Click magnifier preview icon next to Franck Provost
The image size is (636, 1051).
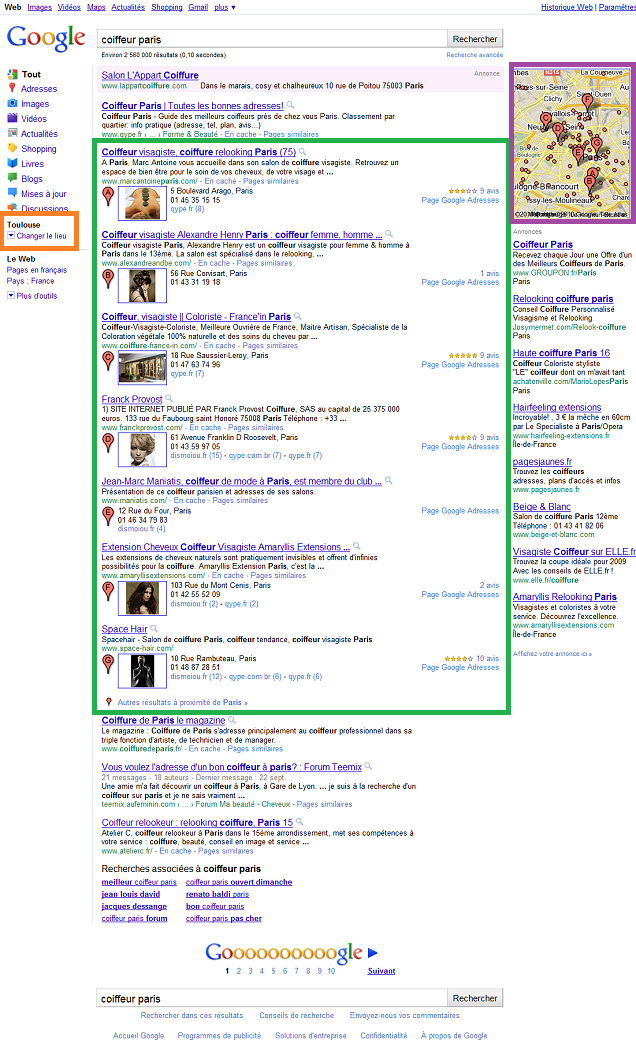169,398
